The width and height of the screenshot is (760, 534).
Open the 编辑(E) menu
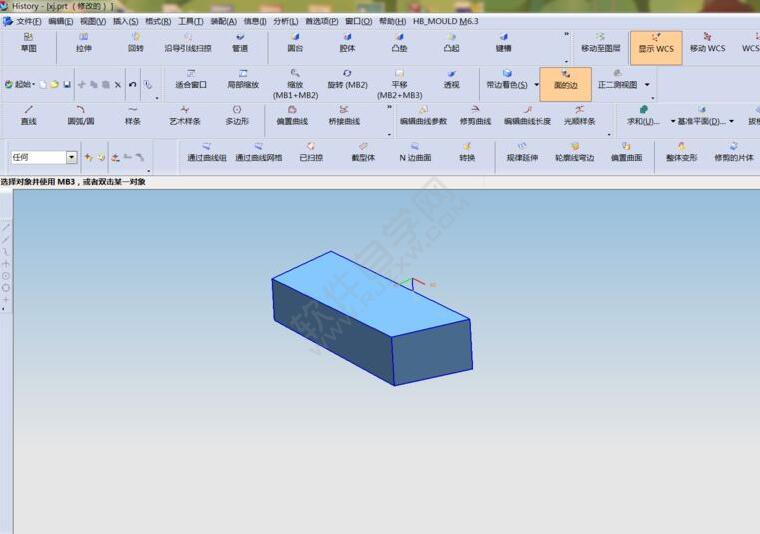pyautogui.click(x=61, y=21)
